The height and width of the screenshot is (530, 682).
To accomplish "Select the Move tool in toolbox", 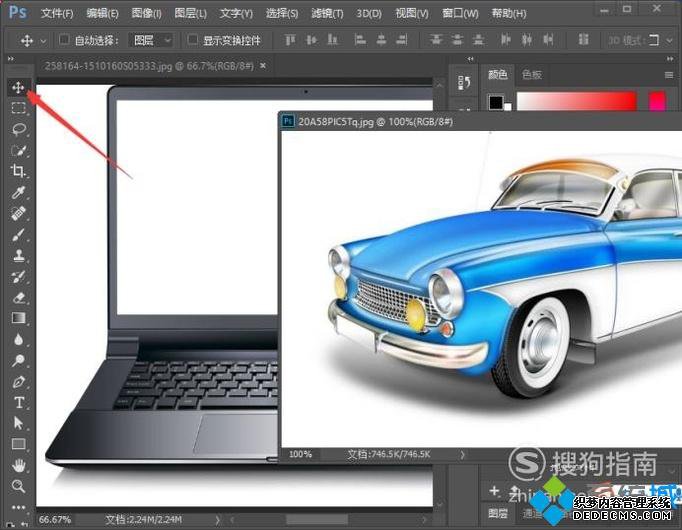I will (18, 88).
